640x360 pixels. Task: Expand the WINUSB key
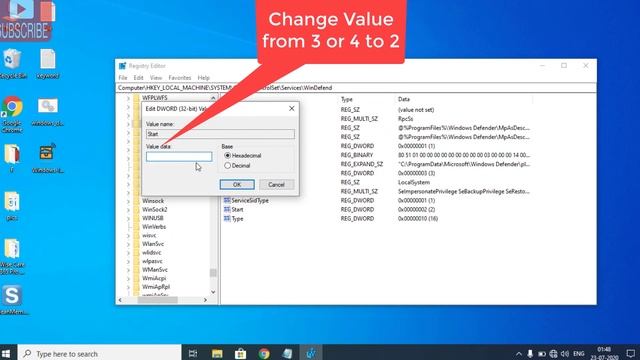(128, 218)
